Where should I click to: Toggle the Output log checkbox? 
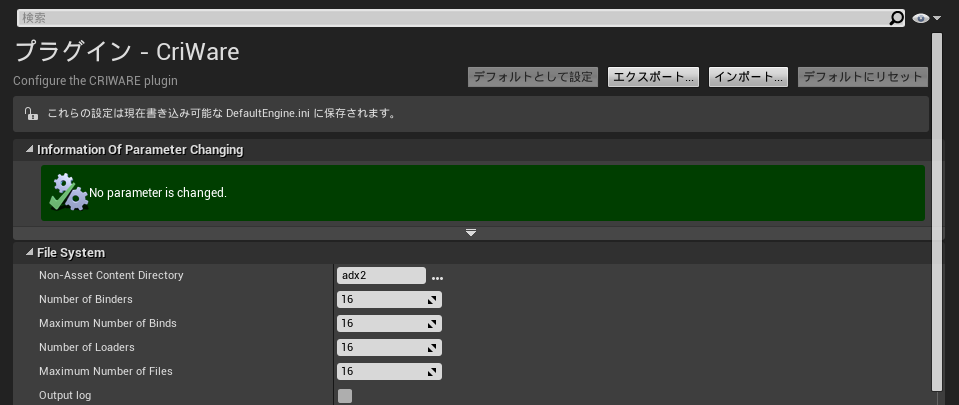[345, 395]
